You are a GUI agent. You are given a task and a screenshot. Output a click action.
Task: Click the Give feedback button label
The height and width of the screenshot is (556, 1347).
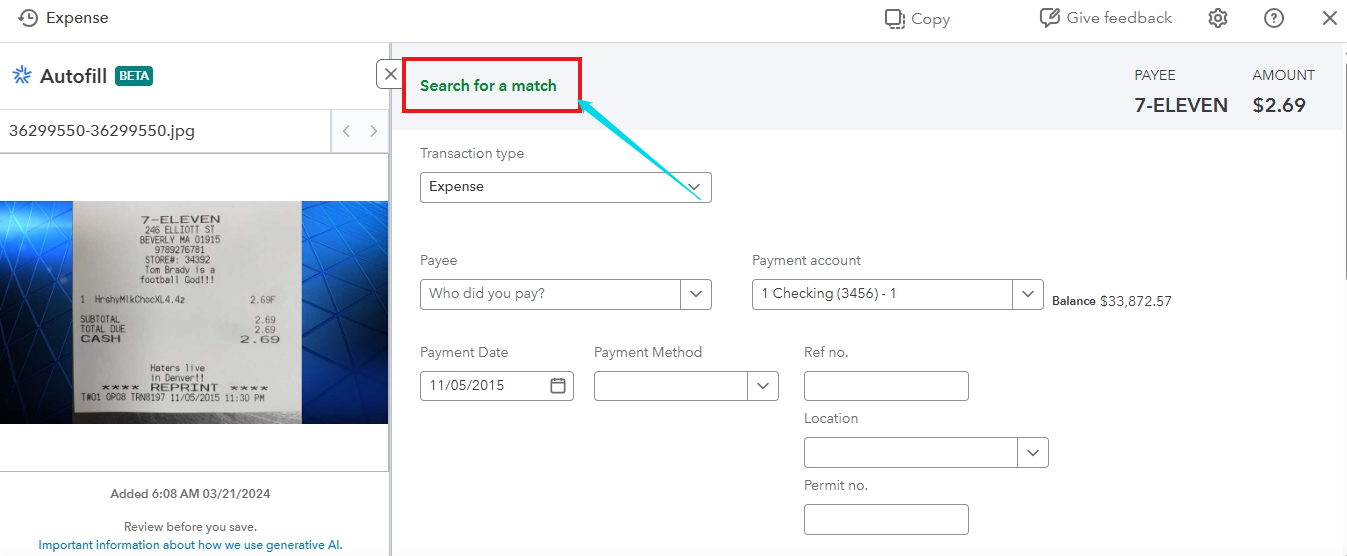pos(1119,18)
